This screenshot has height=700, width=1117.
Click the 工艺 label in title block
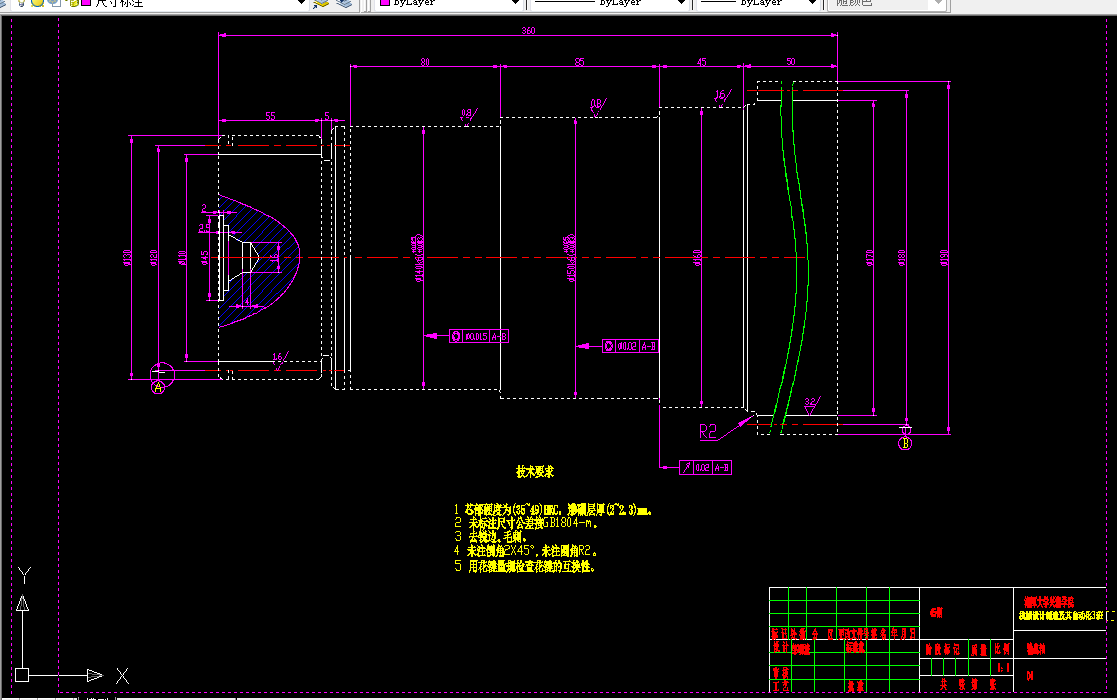[x=780, y=686]
